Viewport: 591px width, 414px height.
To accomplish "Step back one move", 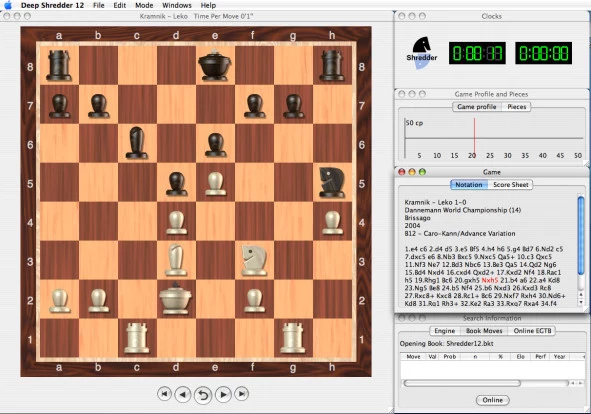I will (183, 394).
